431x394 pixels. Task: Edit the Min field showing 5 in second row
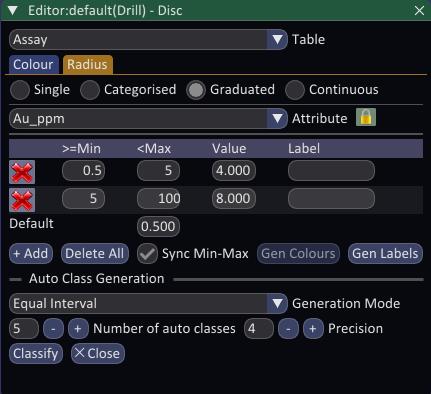(x=83, y=199)
